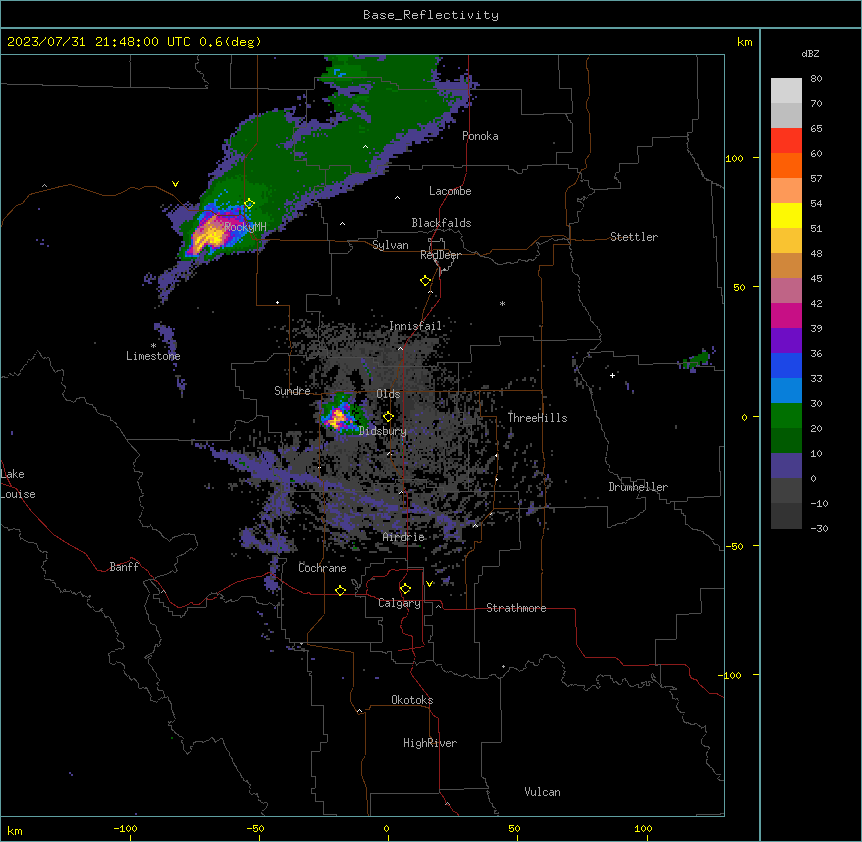Select the yellow diamond marker below Cochrane

pyautogui.click(x=340, y=590)
